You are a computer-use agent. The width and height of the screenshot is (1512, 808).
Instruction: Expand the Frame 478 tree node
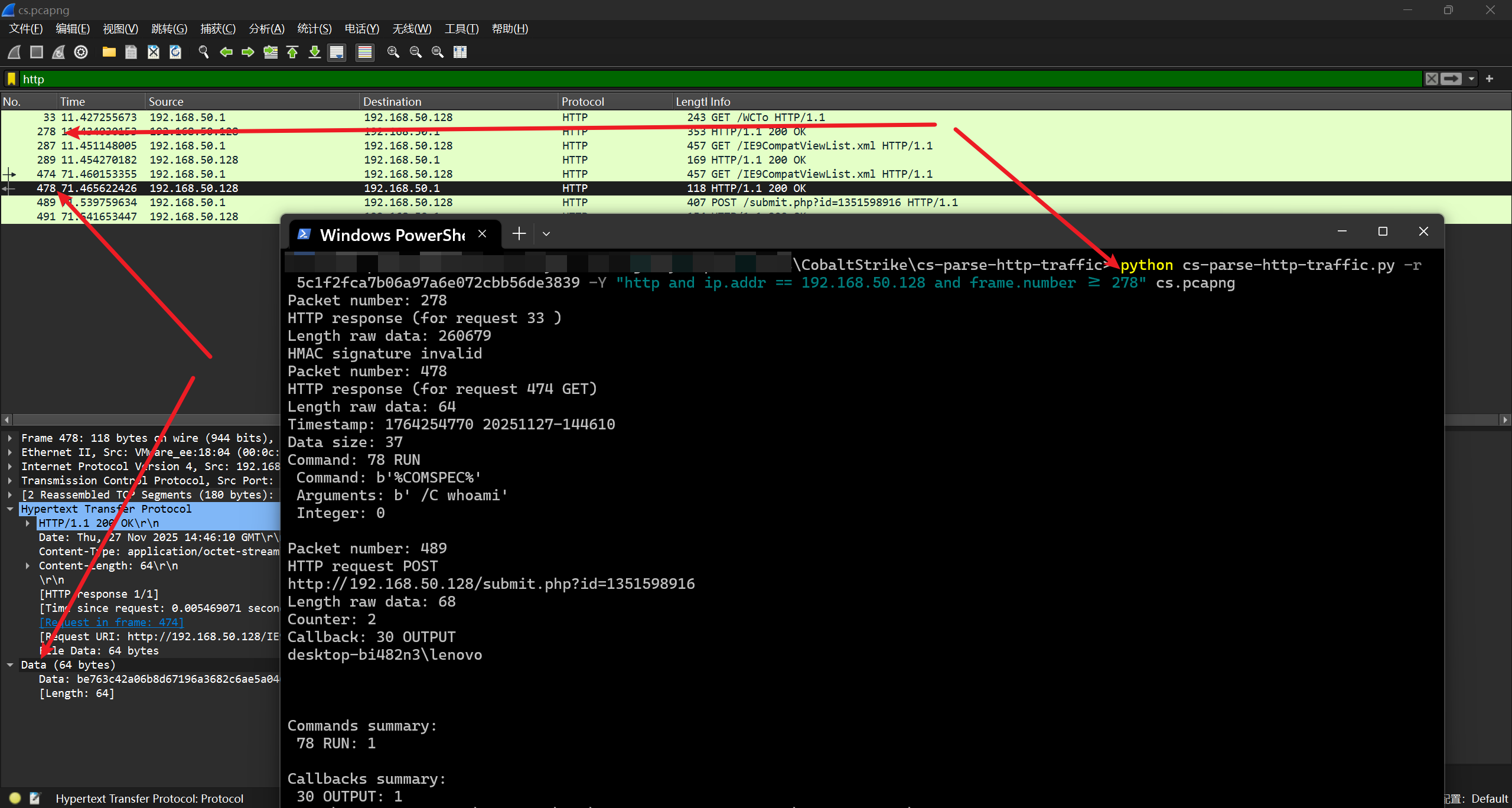(10, 438)
